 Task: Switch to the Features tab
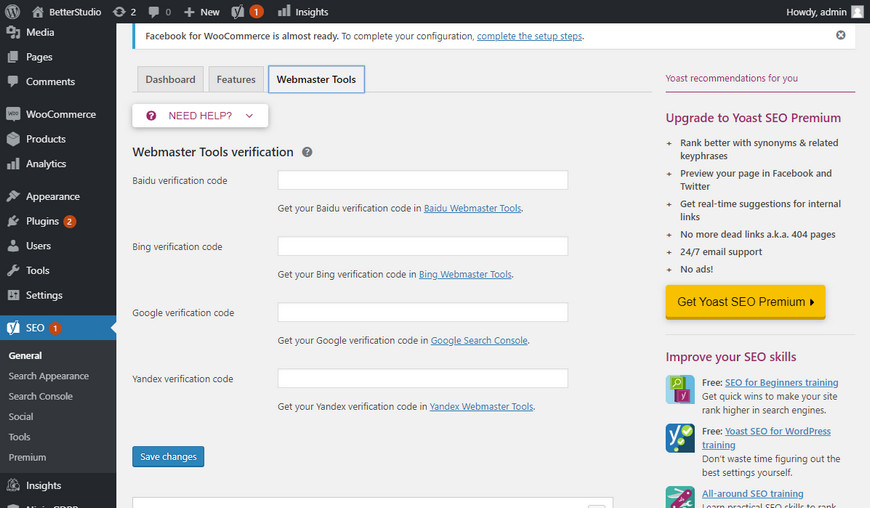(236, 79)
